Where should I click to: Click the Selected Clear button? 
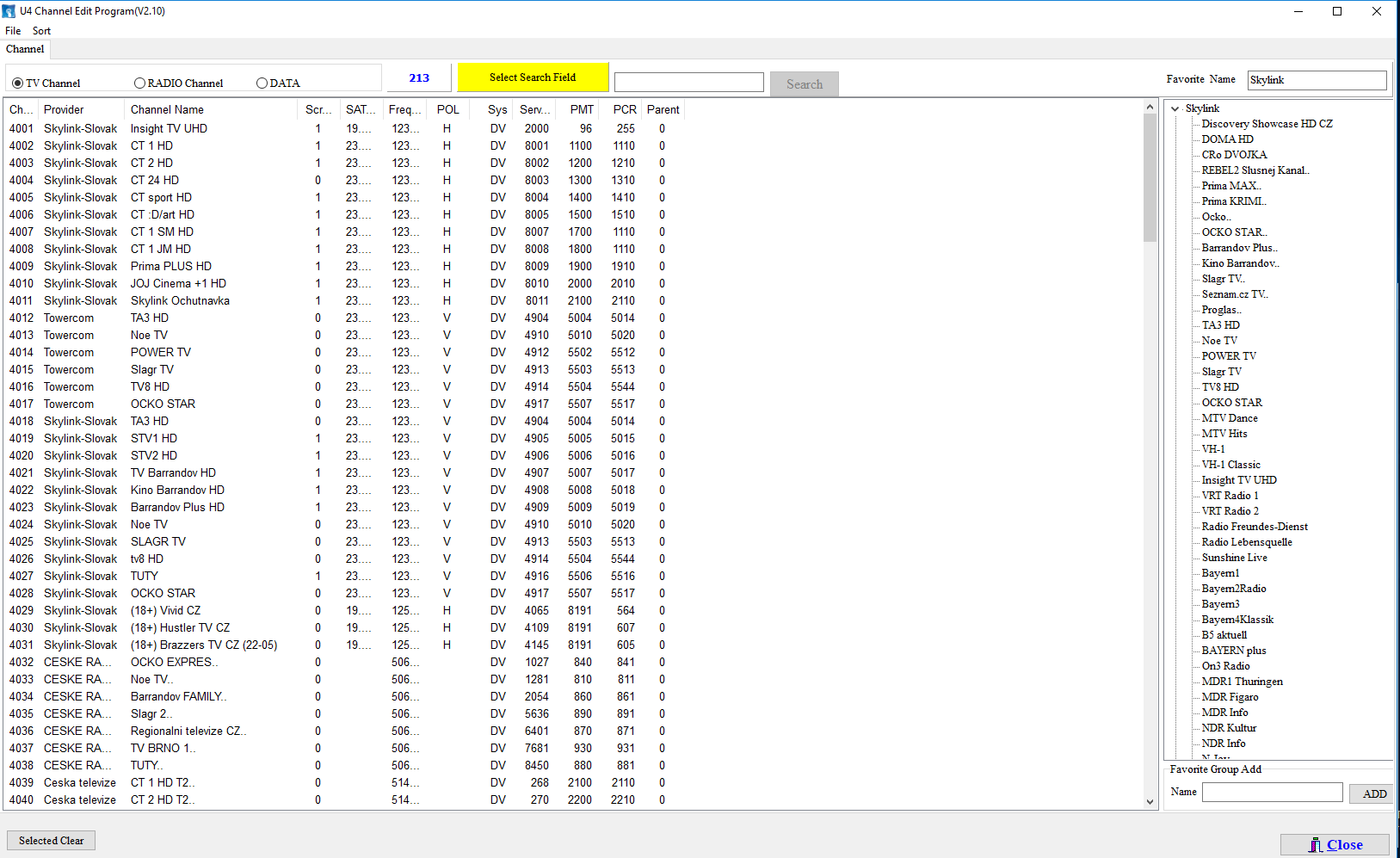51,841
